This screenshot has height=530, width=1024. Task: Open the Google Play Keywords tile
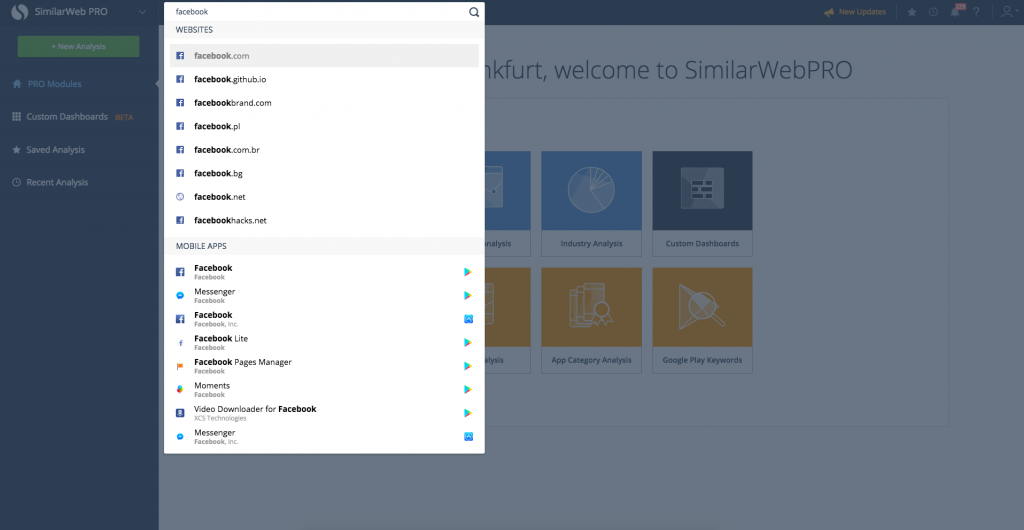click(702, 320)
